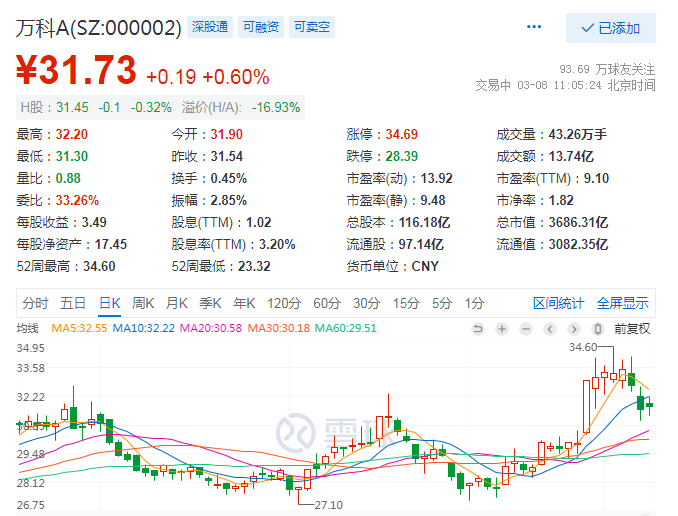The image size is (678, 516).
Task: Click the chart reset (undo arrow) icon
Action: click(477, 329)
